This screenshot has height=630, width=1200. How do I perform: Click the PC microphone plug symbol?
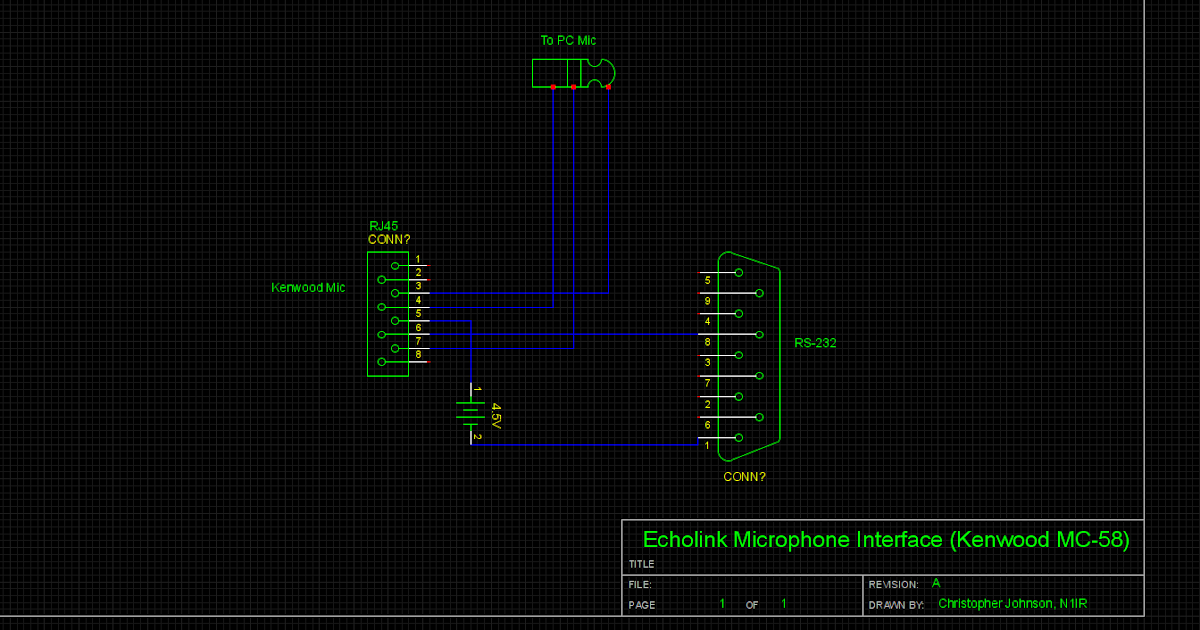point(575,73)
